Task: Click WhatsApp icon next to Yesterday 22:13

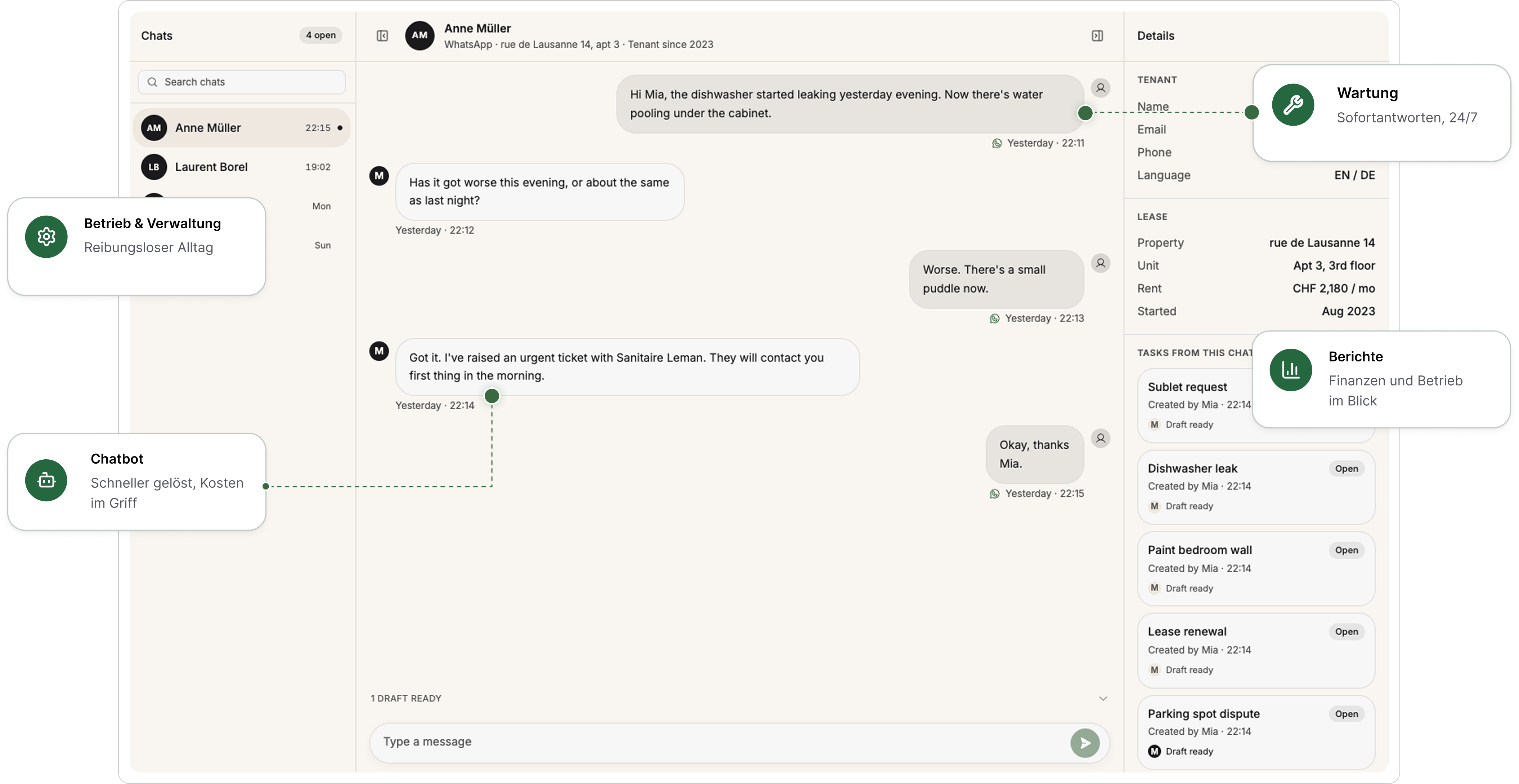Action: pos(994,318)
